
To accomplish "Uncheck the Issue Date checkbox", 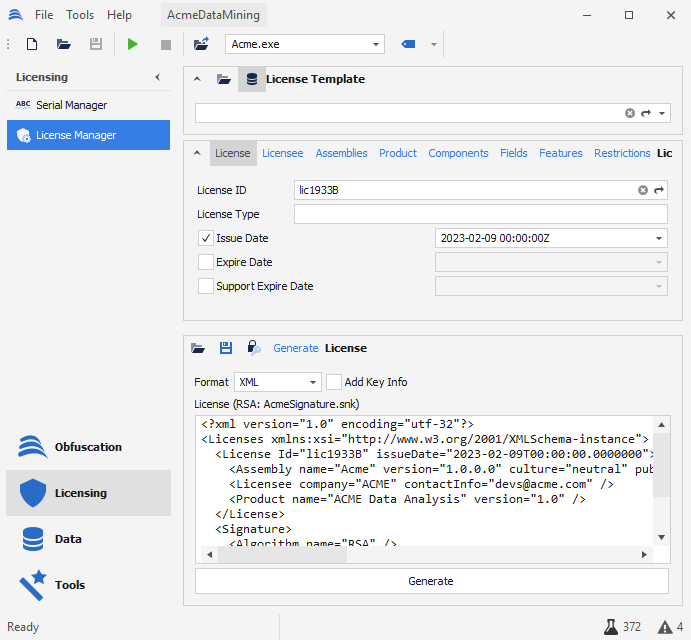I will 206,238.
